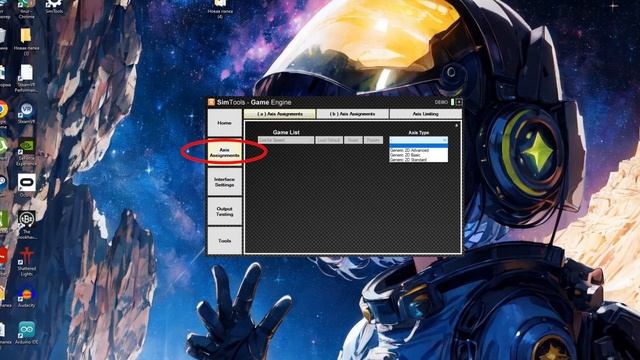Launch the Arduino IDE shortcut
The width and height of the screenshot is (640, 360).
(27, 333)
